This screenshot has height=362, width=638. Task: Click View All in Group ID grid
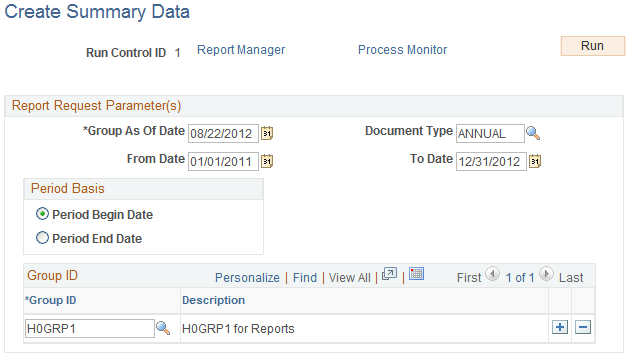350,278
